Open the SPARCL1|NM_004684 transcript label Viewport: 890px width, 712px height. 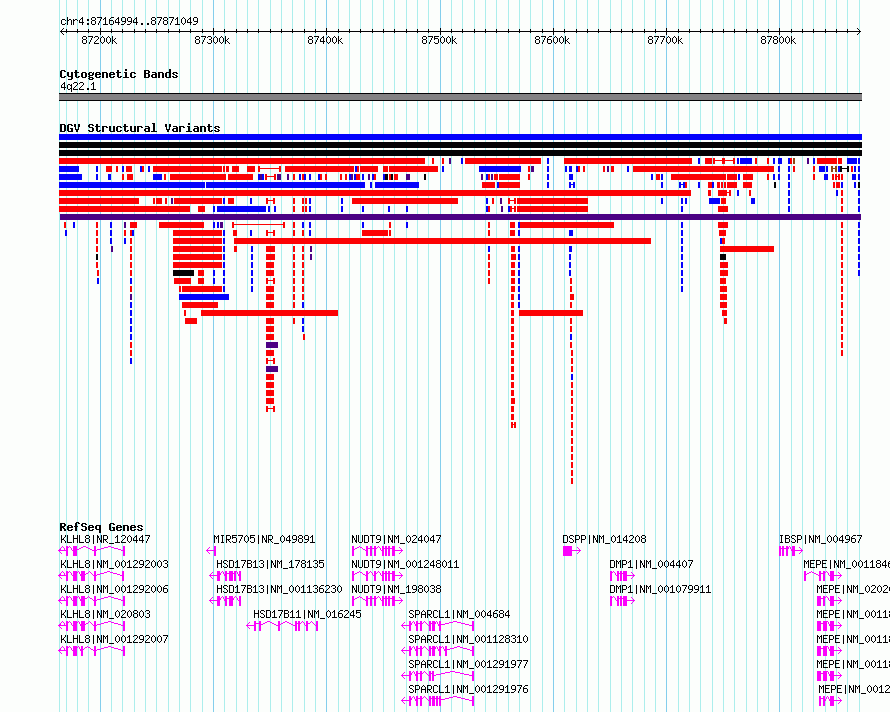coord(459,614)
